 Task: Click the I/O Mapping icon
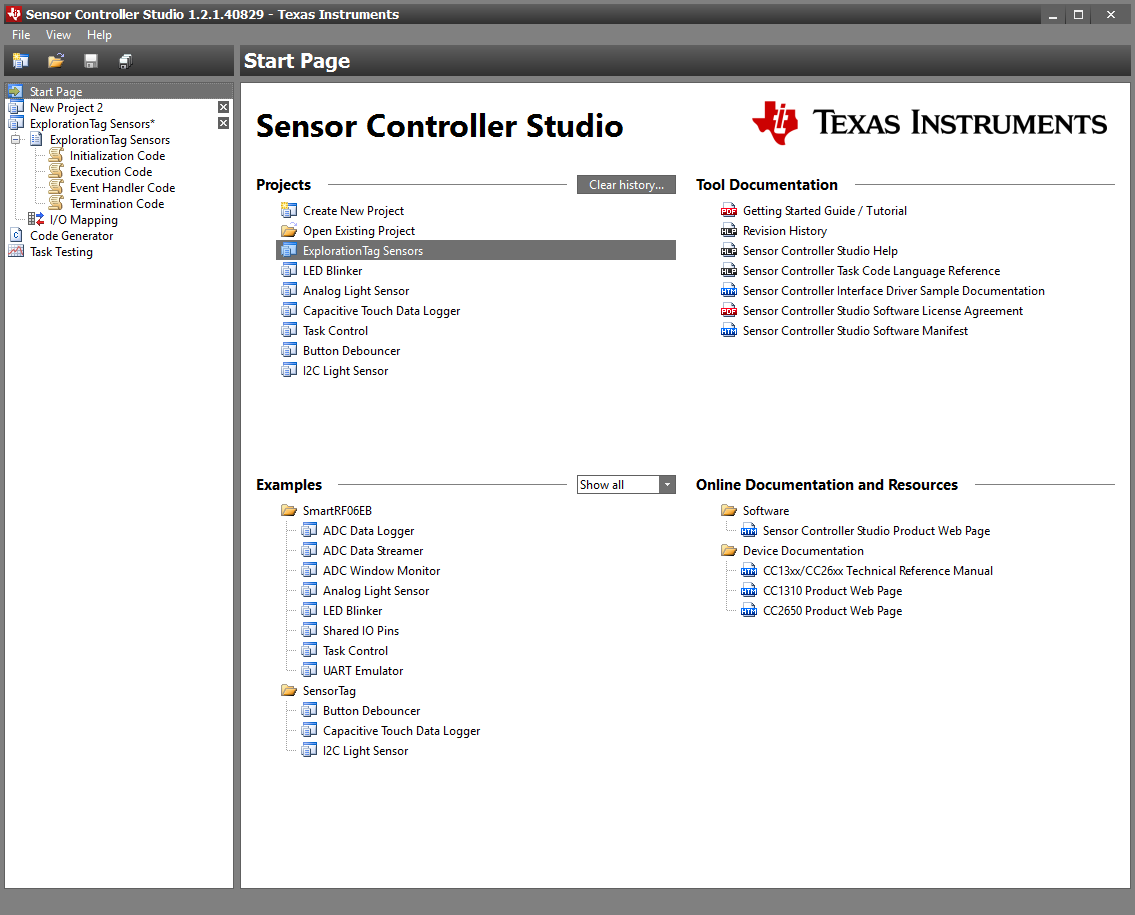point(36,219)
